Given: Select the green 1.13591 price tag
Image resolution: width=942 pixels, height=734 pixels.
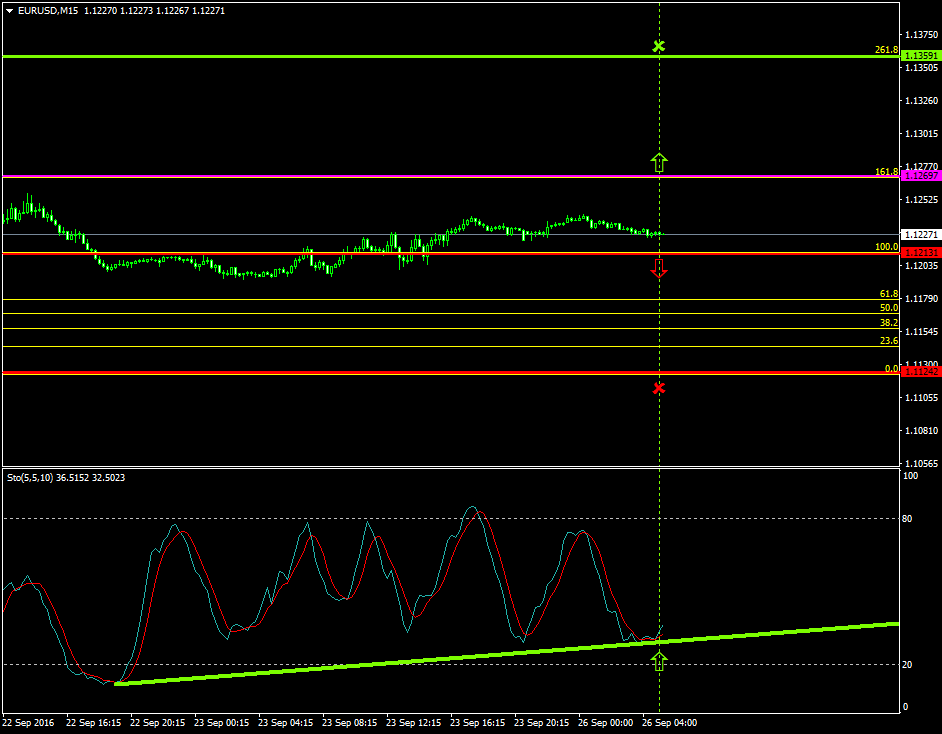Looking at the screenshot, I should tap(919, 56).
